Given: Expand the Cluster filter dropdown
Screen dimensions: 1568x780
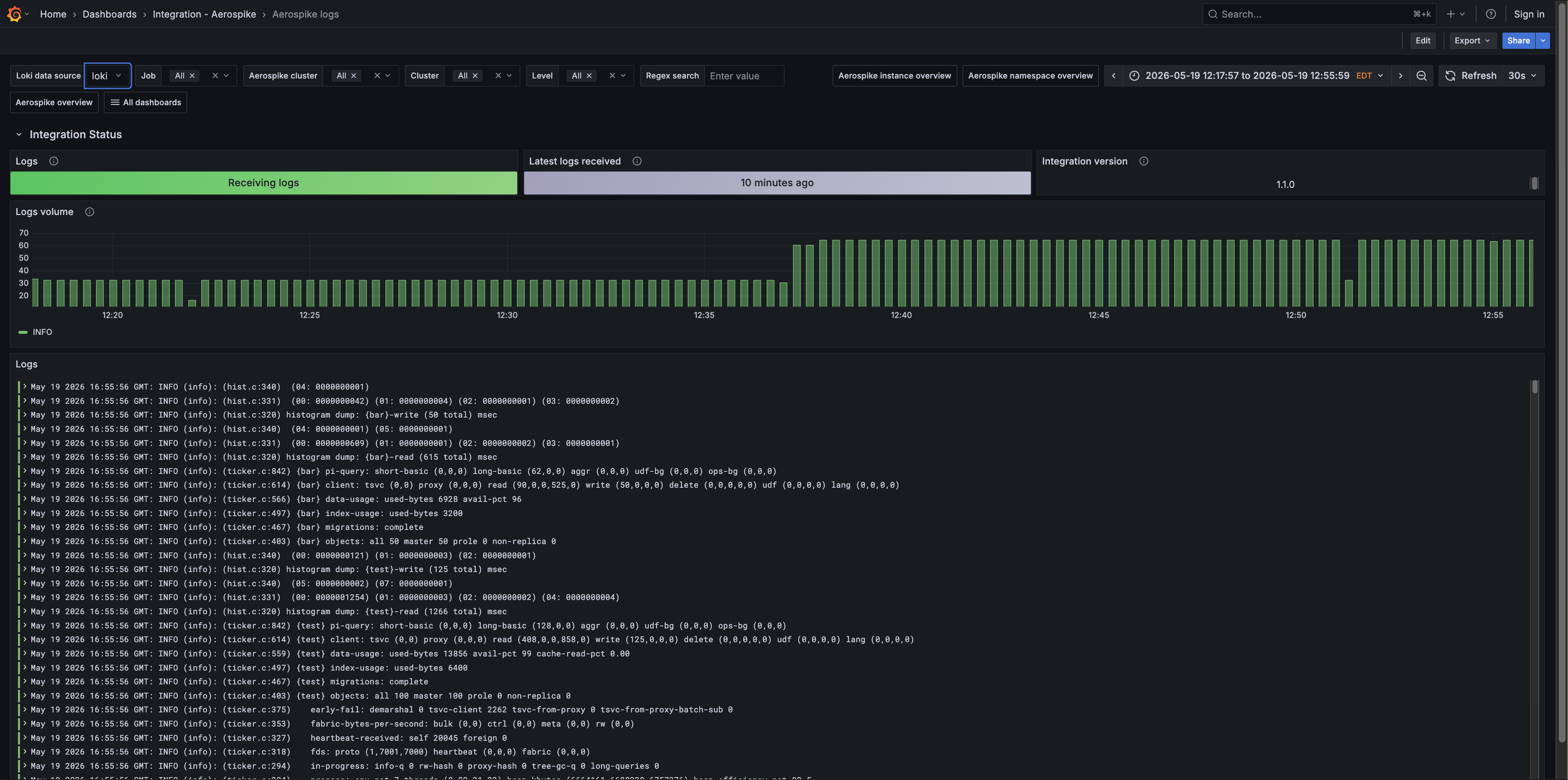Looking at the screenshot, I should 509,76.
